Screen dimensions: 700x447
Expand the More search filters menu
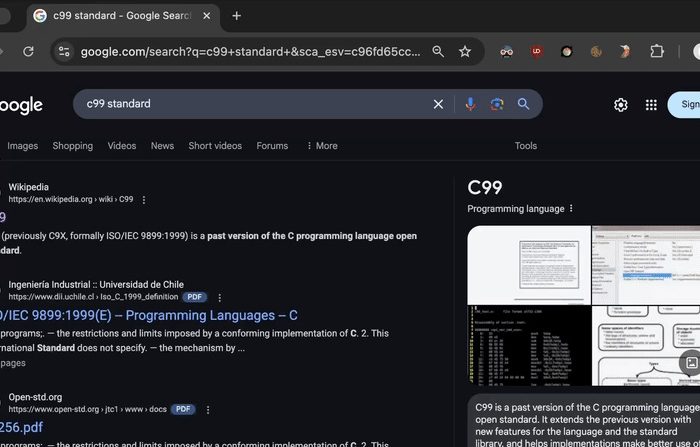322,146
